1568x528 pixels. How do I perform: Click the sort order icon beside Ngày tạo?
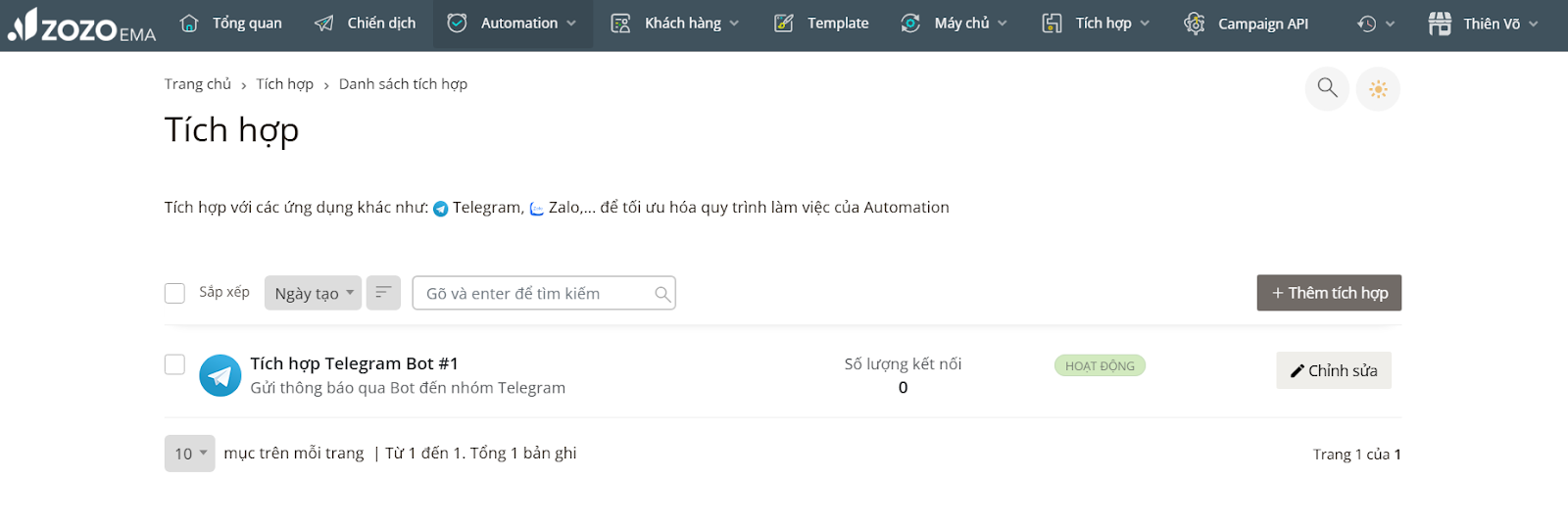point(383,293)
